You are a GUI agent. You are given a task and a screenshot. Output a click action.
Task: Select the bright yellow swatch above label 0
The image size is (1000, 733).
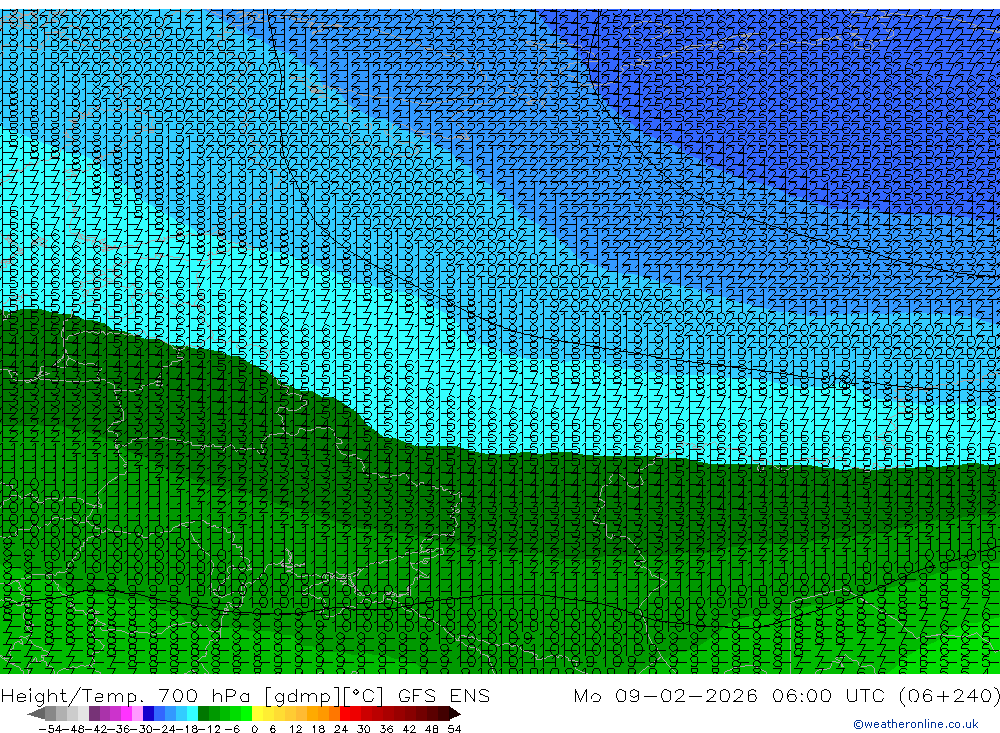tap(257, 714)
